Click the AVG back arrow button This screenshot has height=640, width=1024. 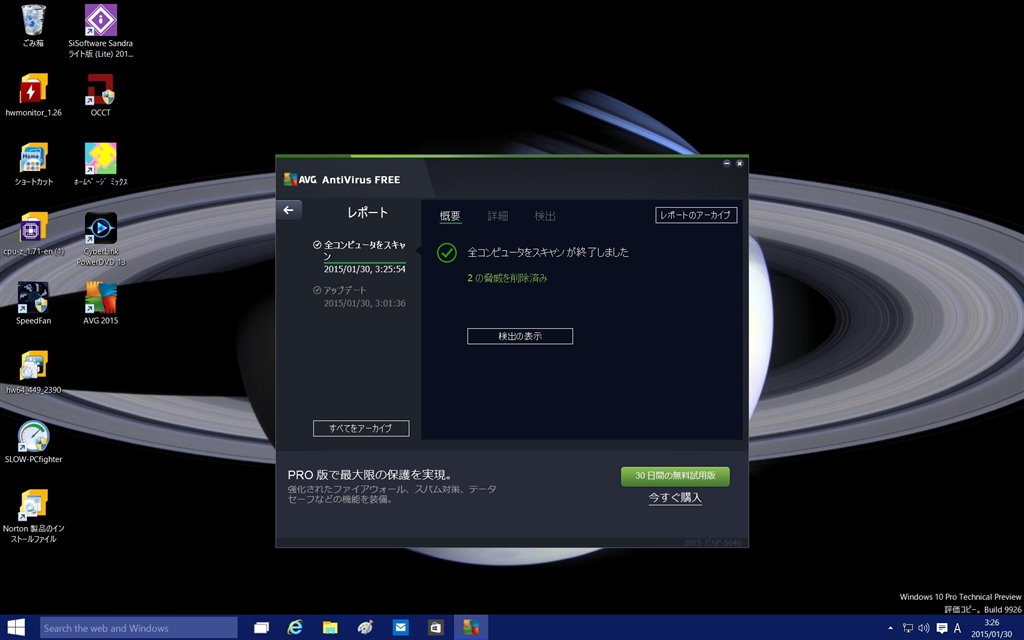tap(289, 210)
